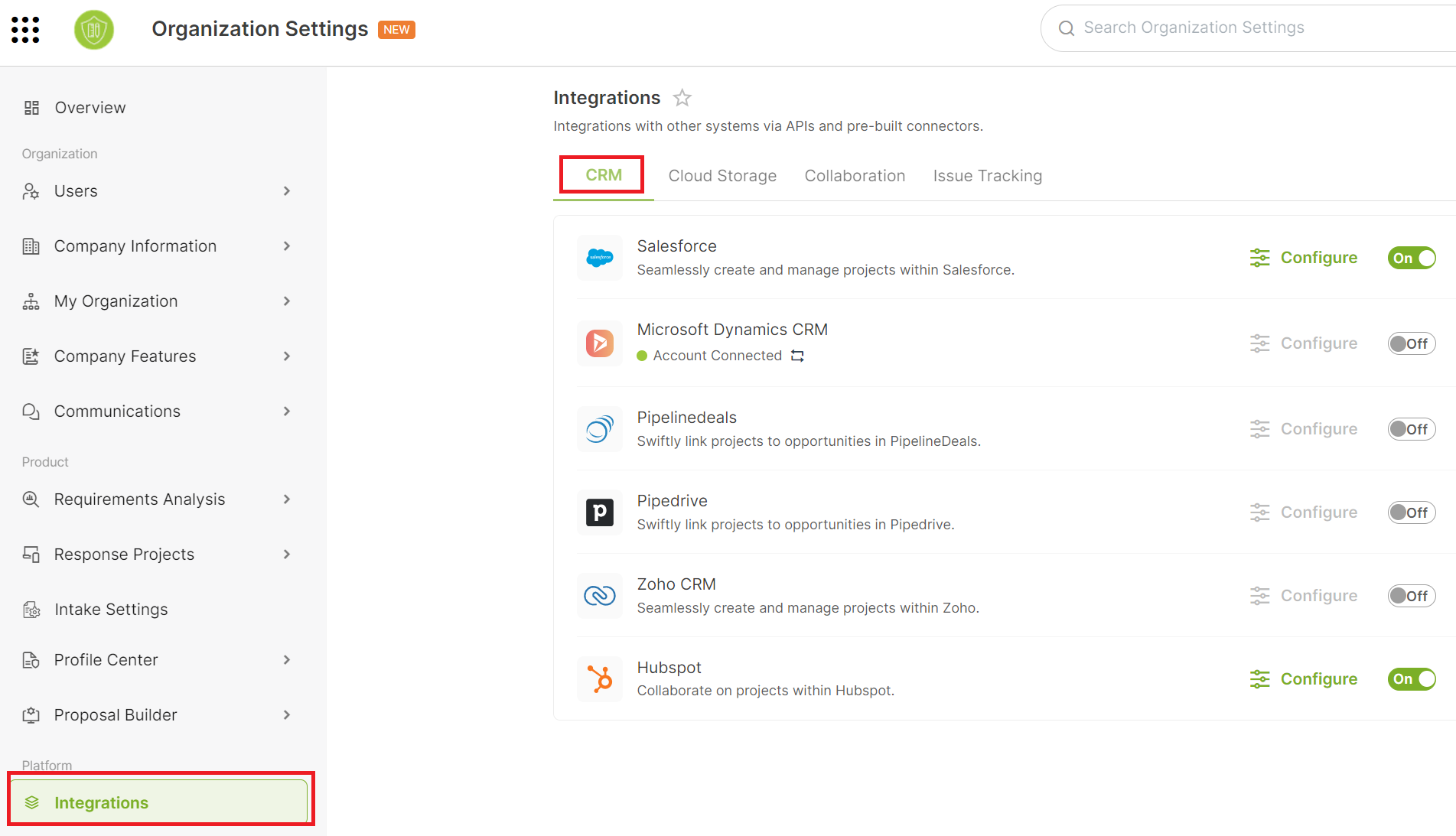Image resolution: width=1456 pixels, height=836 pixels.
Task: Switch to the Cloud Storage tab
Action: [722, 176]
